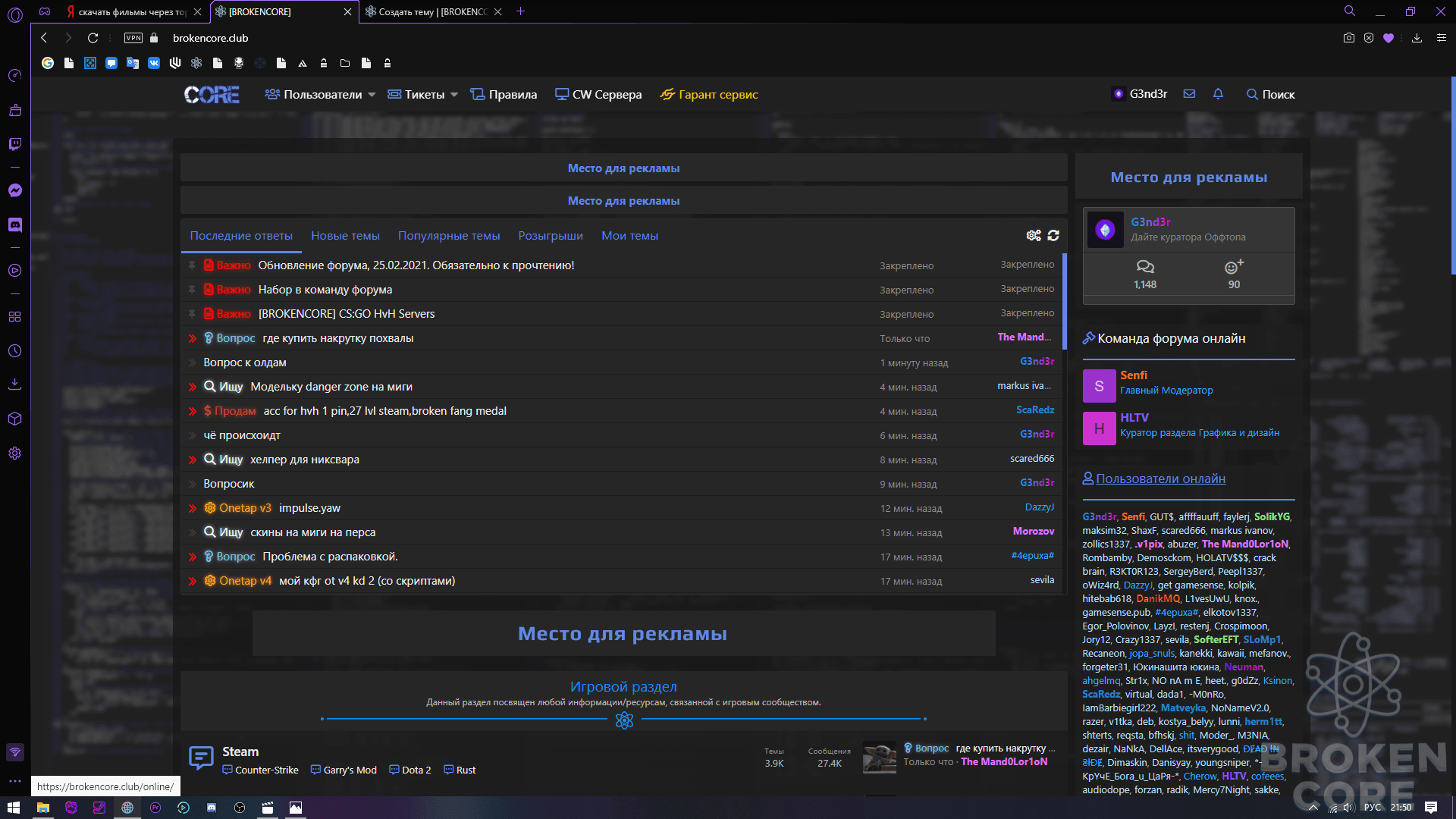The image size is (1456, 819).
Task: Switch to the Новые темы tab
Action: click(345, 236)
